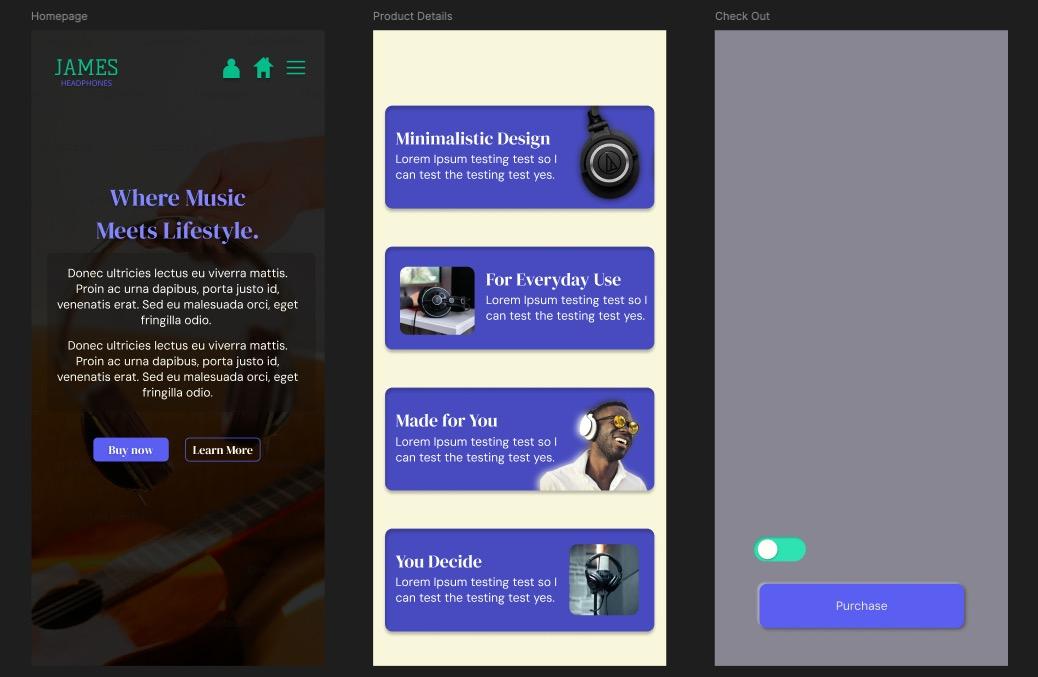The height and width of the screenshot is (677, 1038).
Task: Click the desk headphones photo thumbnail
Action: 437,300
